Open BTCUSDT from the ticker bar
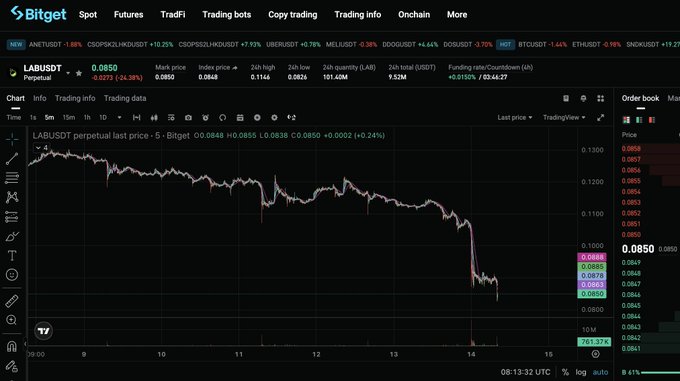680x381 pixels. tap(542, 44)
